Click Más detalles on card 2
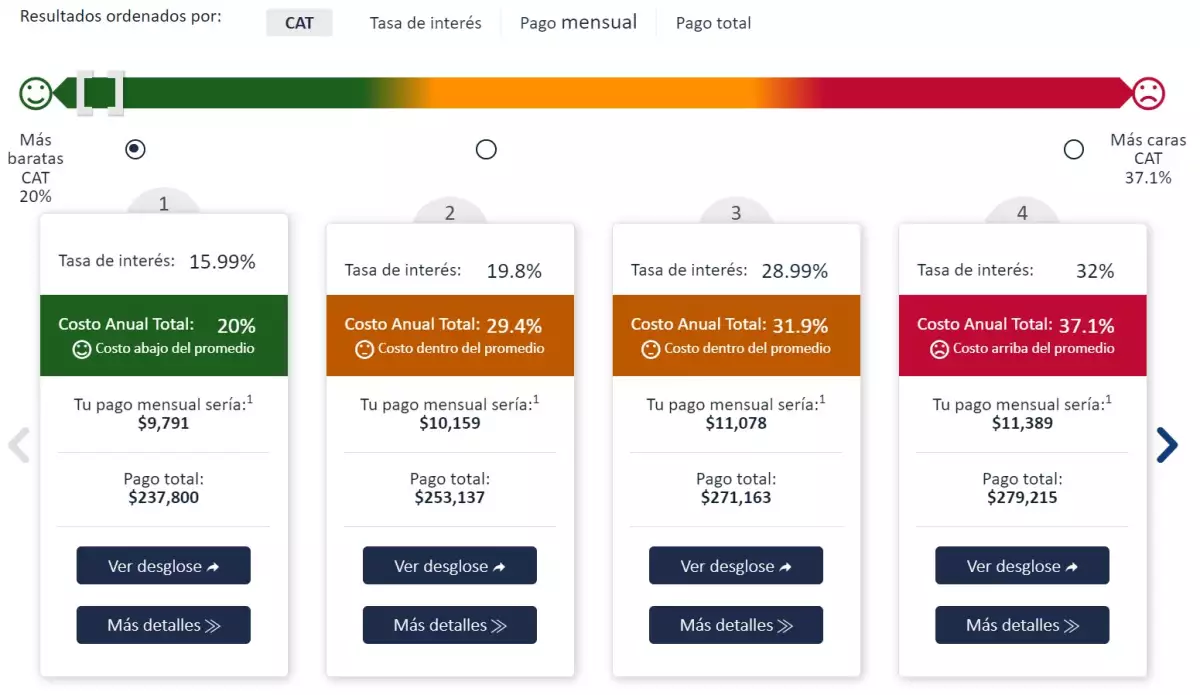1200x695 pixels. pos(450,625)
